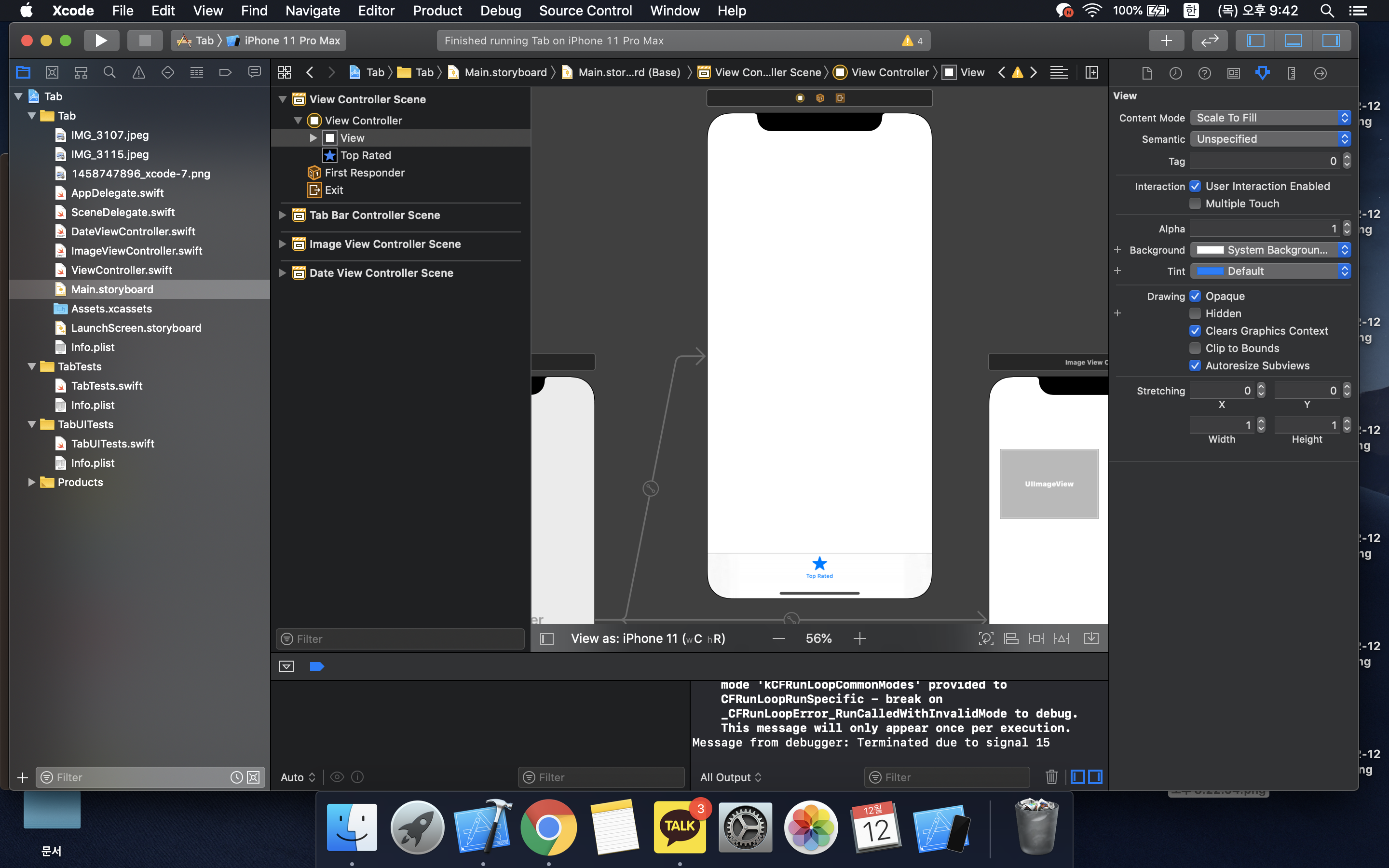Open the Editor menu
The image size is (1389, 868).
pyautogui.click(x=376, y=10)
